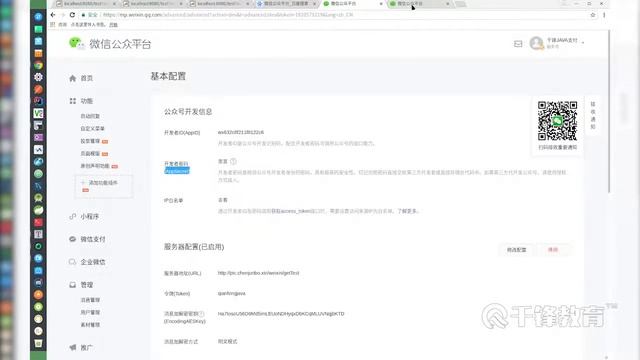Image resolution: width=640 pixels, height=360 pixels.
Task: Click the page vertical scrollbar
Action: 609,110
